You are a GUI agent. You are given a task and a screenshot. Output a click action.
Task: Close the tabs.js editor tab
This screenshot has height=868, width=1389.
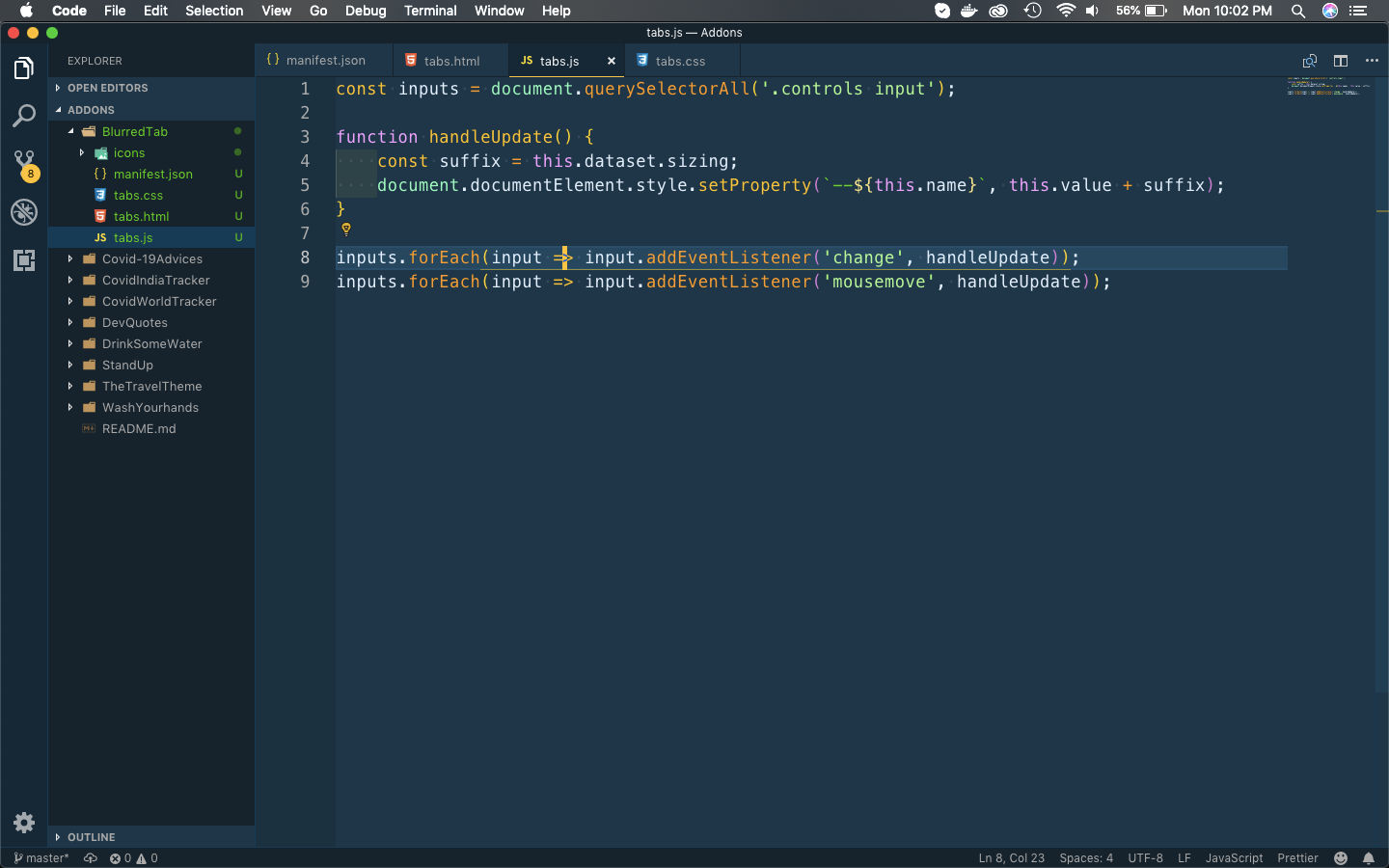click(x=611, y=61)
